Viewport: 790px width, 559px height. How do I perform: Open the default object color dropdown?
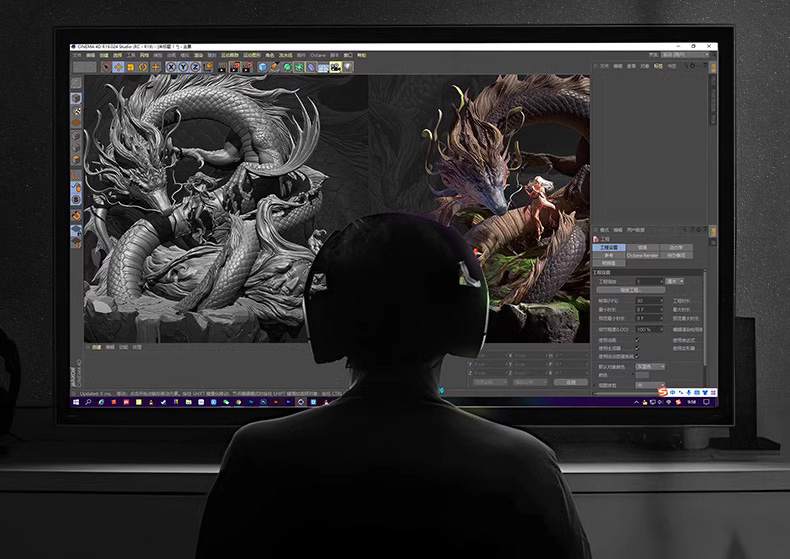pyautogui.click(x=650, y=366)
